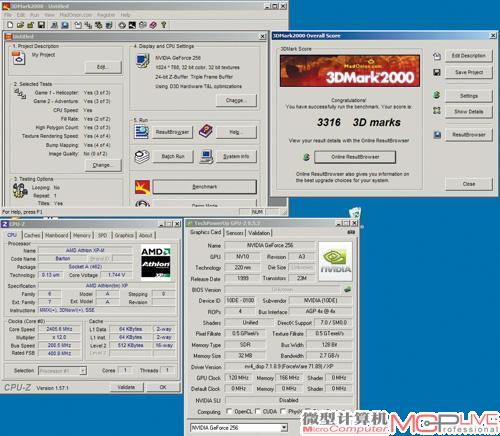Click the Batch Run stacked pages icon

(142, 157)
